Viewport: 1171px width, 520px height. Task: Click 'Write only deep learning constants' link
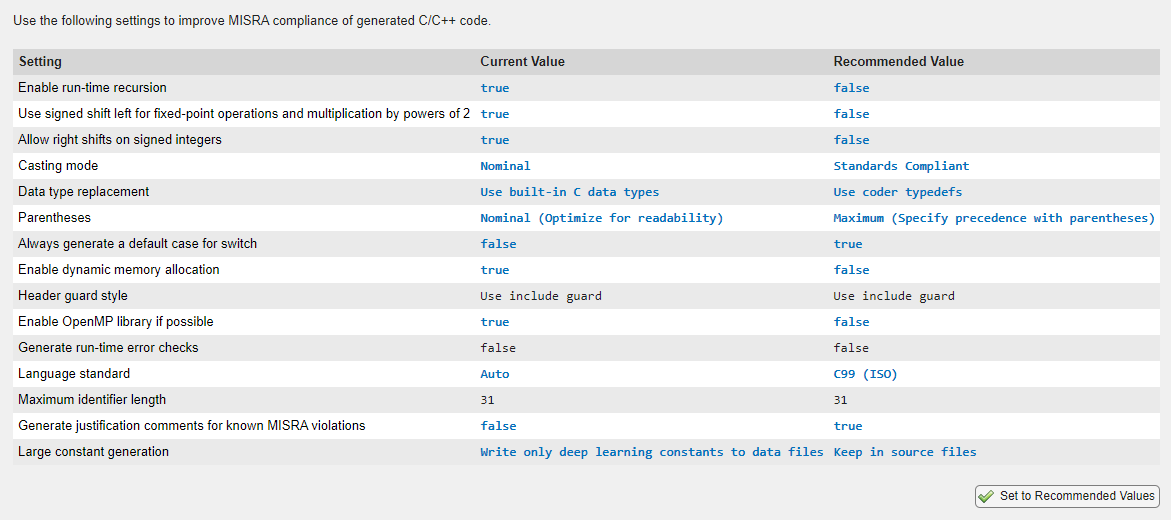pos(651,452)
